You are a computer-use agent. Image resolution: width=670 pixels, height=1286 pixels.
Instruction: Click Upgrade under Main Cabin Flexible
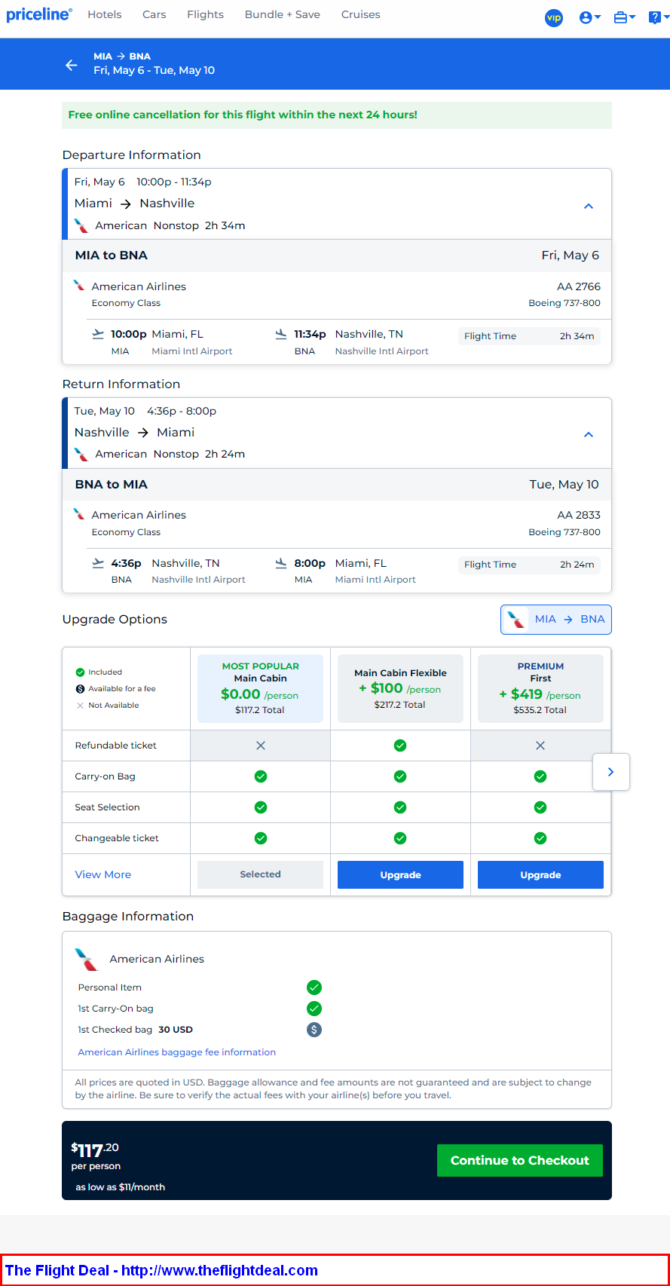[400, 874]
